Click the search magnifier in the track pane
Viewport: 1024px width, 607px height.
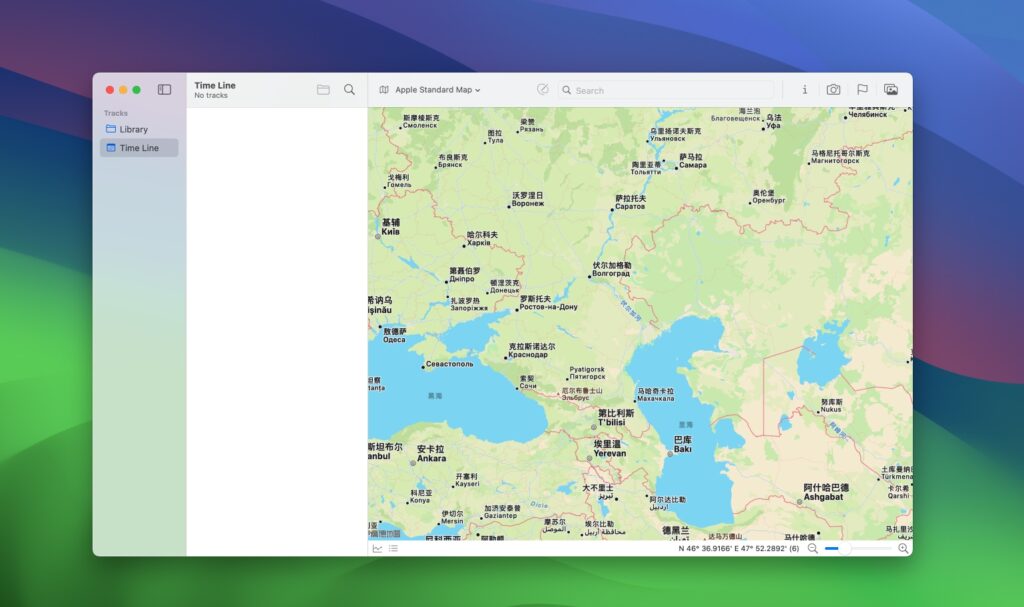(349, 89)
